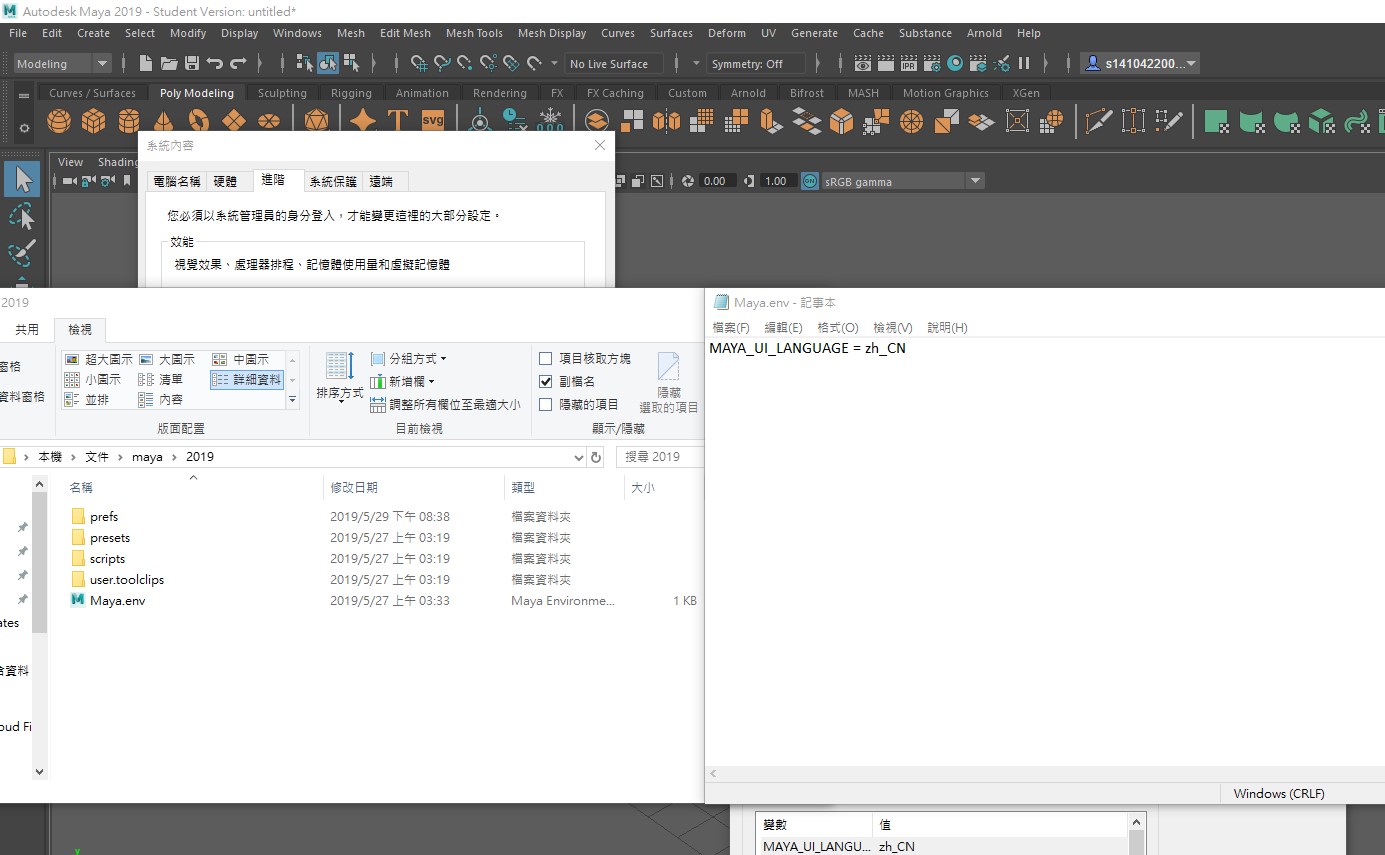The width and height of the screenshot is (1385, 855).
Task: Click the SVG import shelf icon
Action: [432, 121]
